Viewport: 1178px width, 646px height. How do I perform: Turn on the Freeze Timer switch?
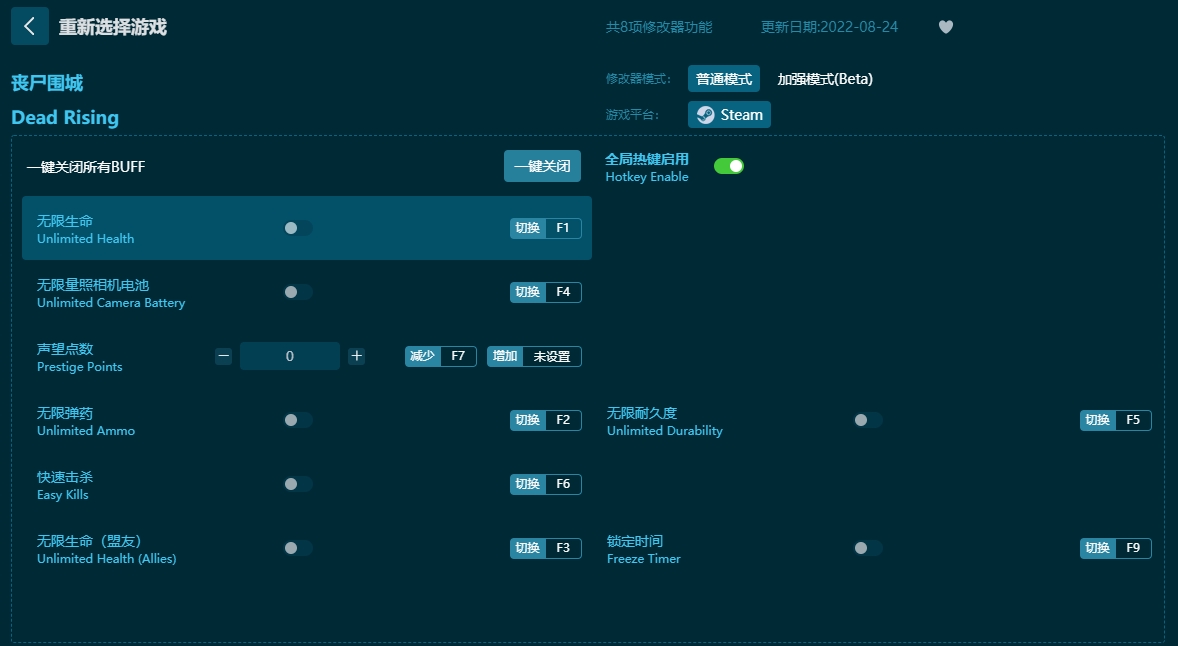point(868,548)
